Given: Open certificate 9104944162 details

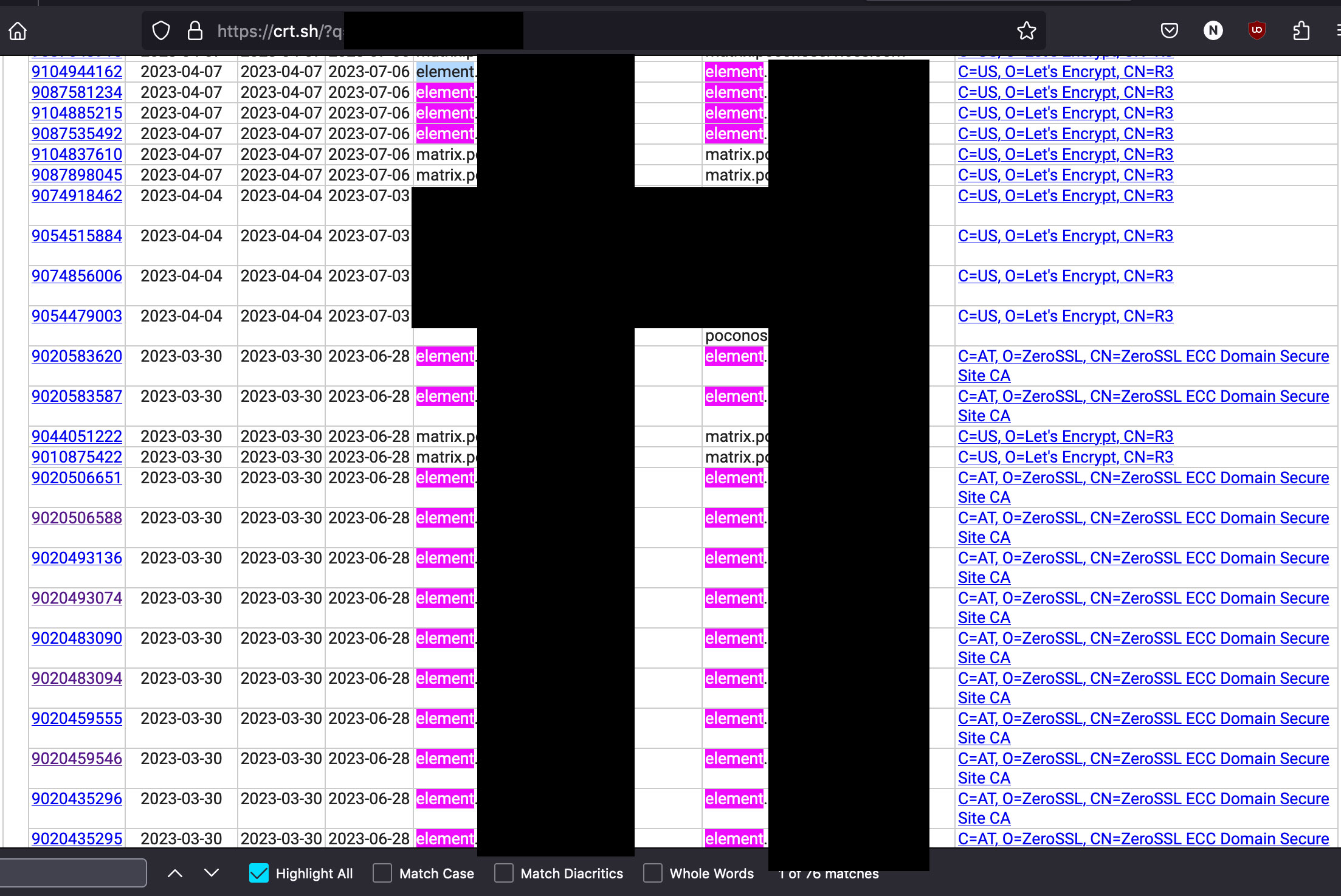Looking at the screenshot, I should coord(77,71).
